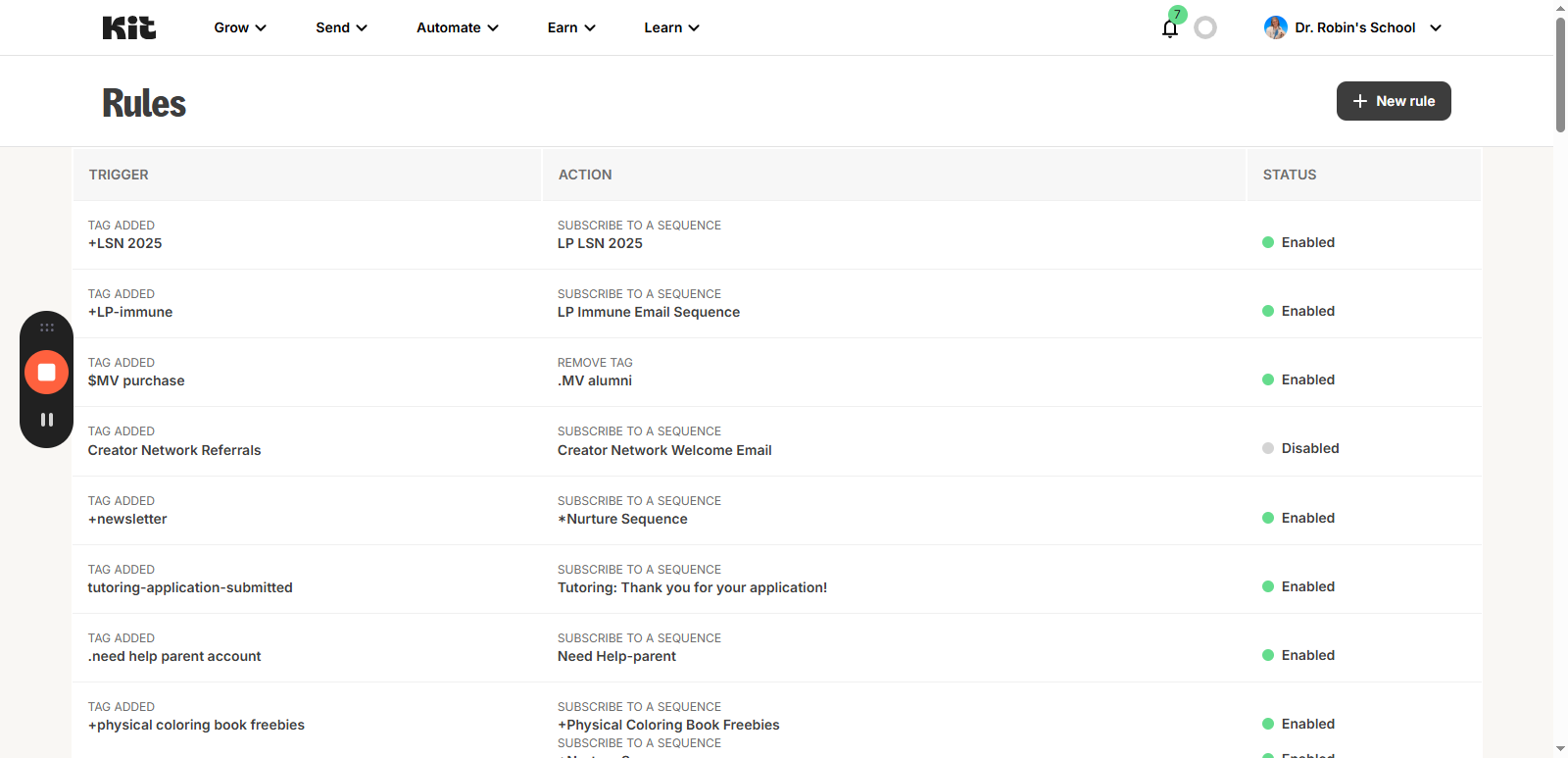This screenshot has width=1568, height=758.
Task: Open the Earn menu
Action: (x=571, y=27)
